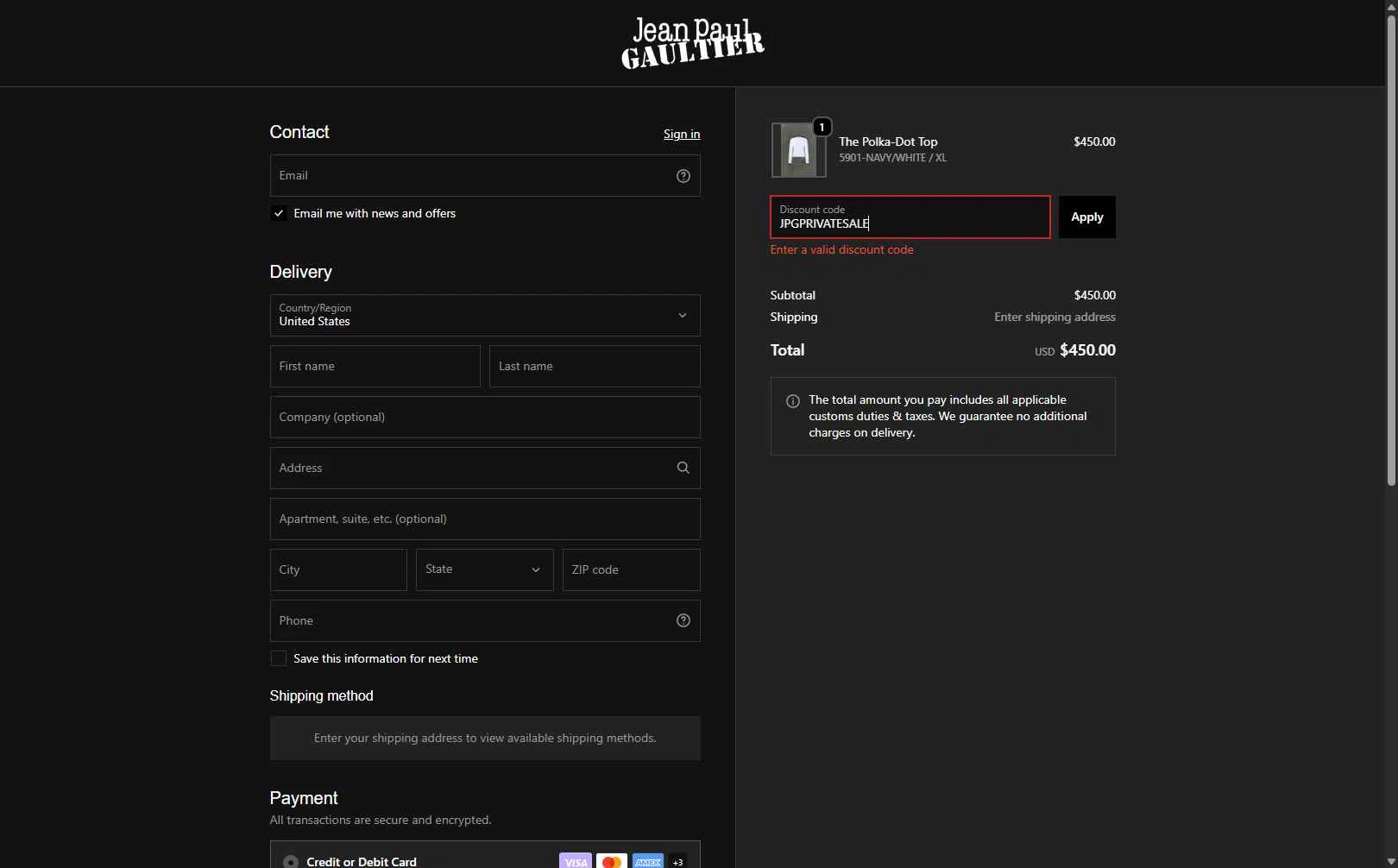This screenshot has width=1398, height=868.
Task: Open the State dropdown
Action: pyautogui.click(x=484, y=569)
